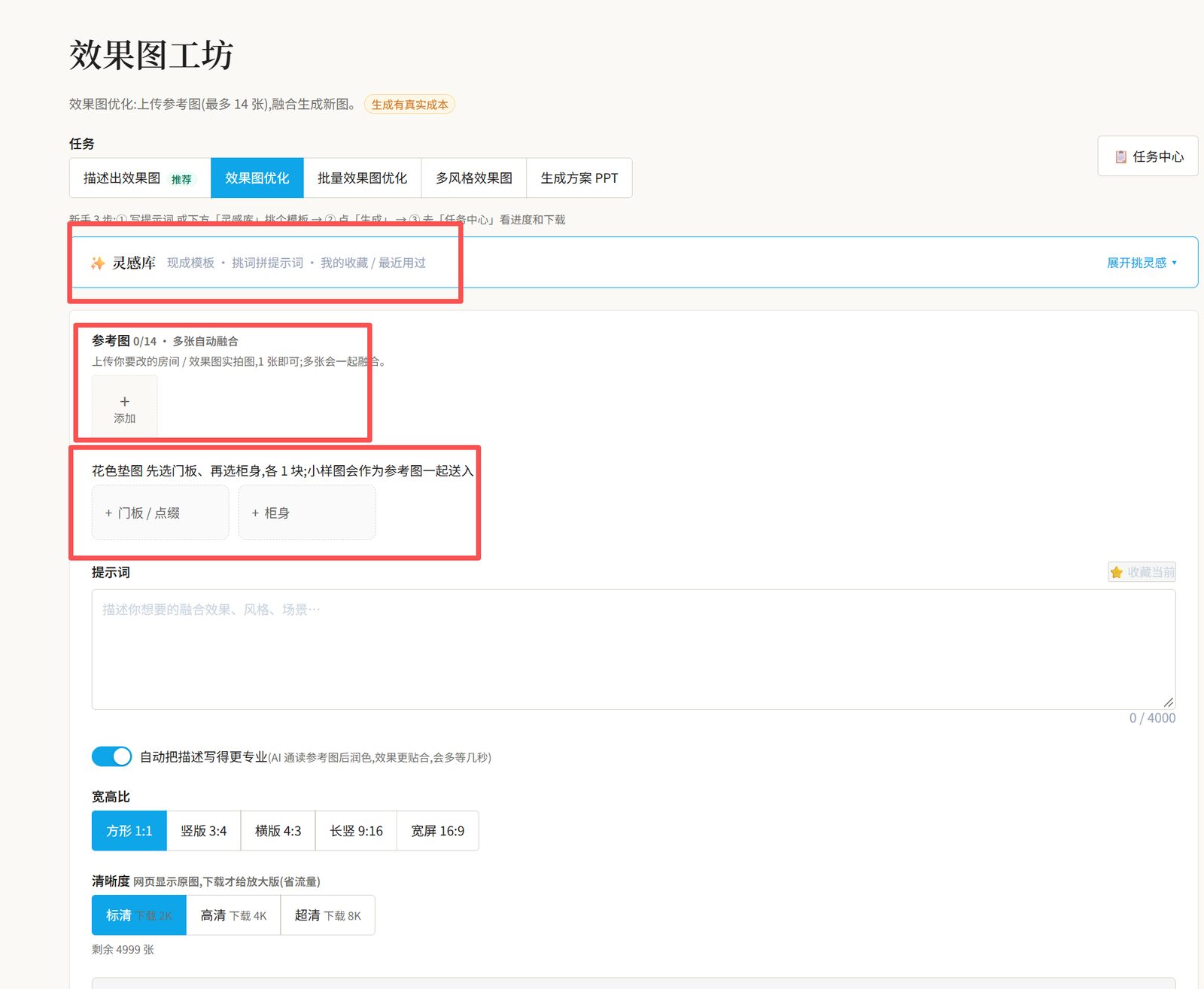This screenshot has width=1204, height=989.
Task: Select the 效果图优化 tab
Action: (x=257, y=178)
